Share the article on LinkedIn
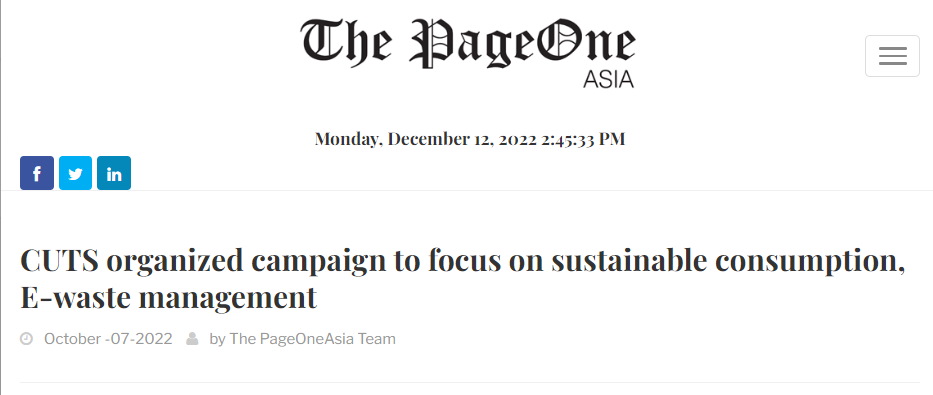The image size is (933, 395). (x=114, y=173)
